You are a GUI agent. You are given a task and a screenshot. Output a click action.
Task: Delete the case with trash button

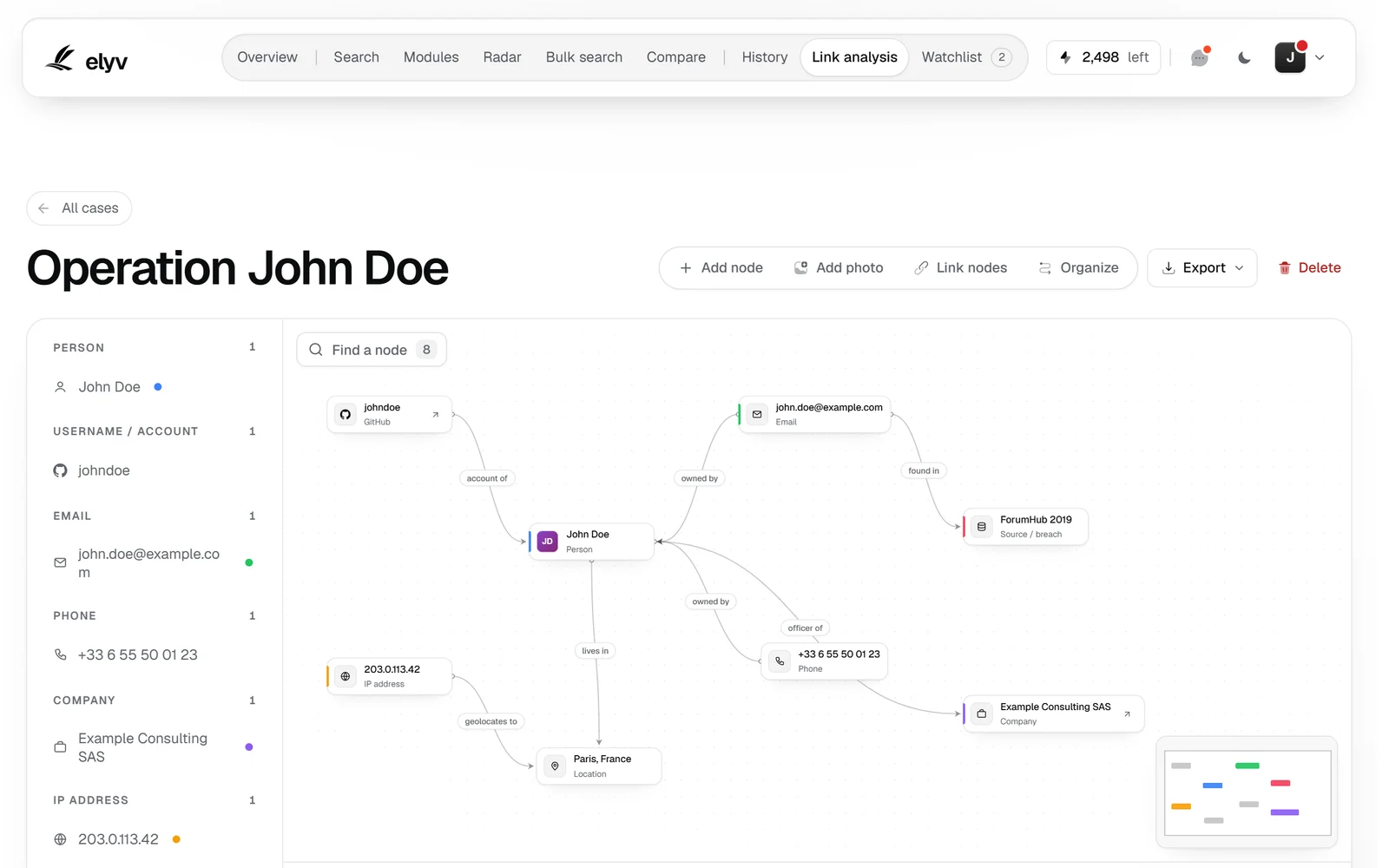pyautogui.click(x=1309, y=268)
